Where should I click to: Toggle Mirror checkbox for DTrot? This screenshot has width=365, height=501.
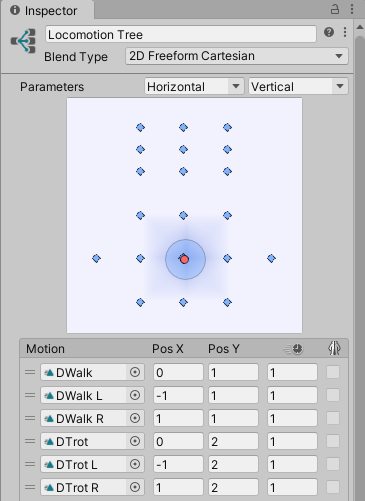pos(333,441)
